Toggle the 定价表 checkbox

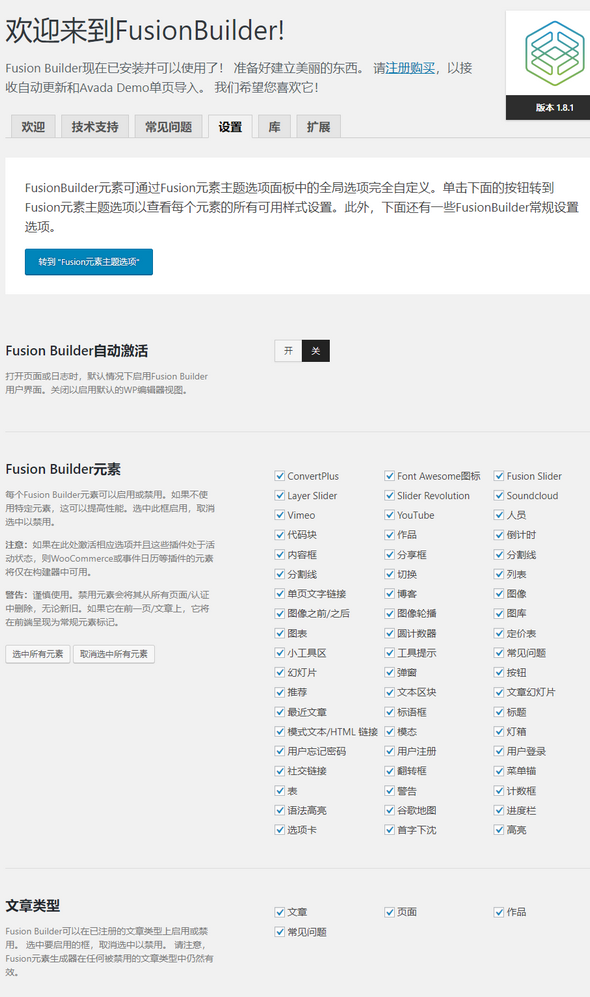(x=499, y=633)
